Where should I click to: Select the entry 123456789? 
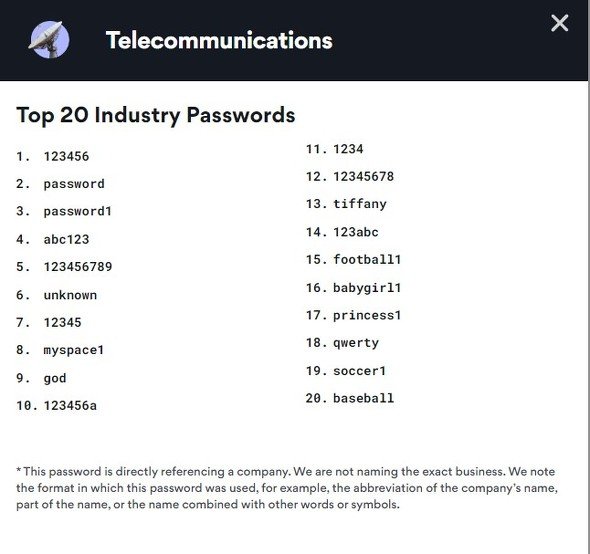[78, 267]
